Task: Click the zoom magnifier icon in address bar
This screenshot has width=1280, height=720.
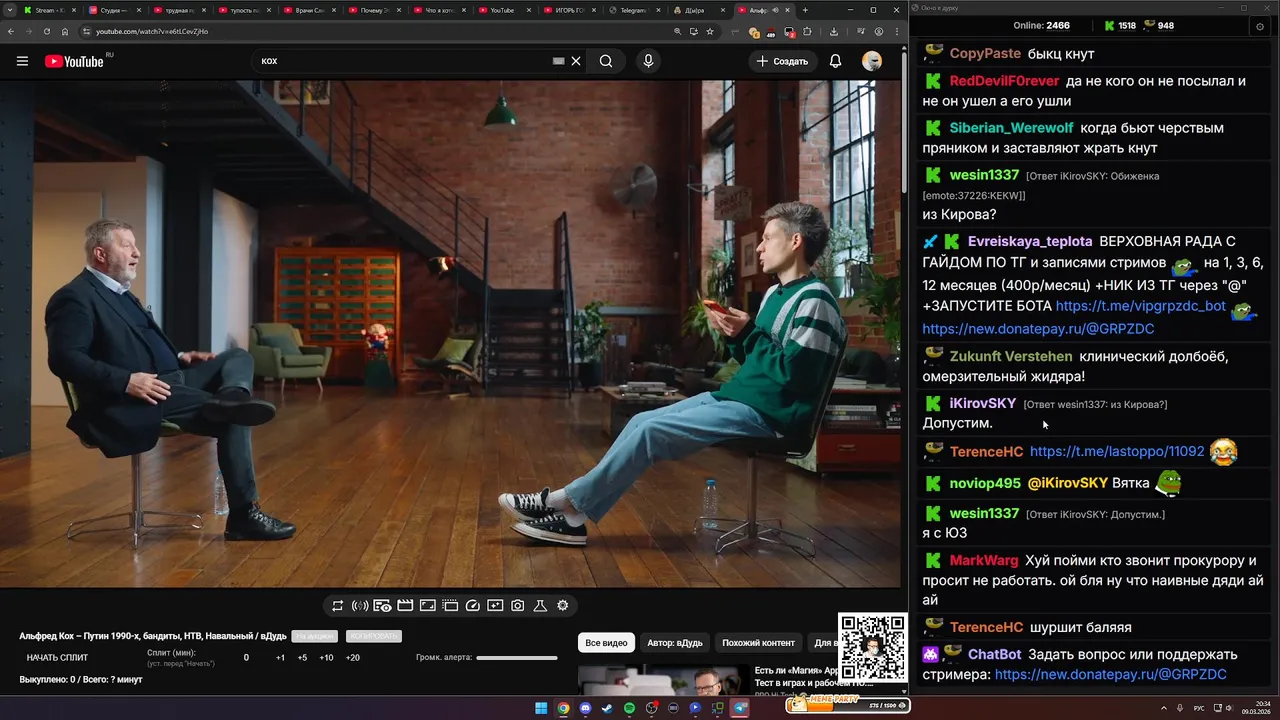Action: pyautogui.click(x=678, y=31)
